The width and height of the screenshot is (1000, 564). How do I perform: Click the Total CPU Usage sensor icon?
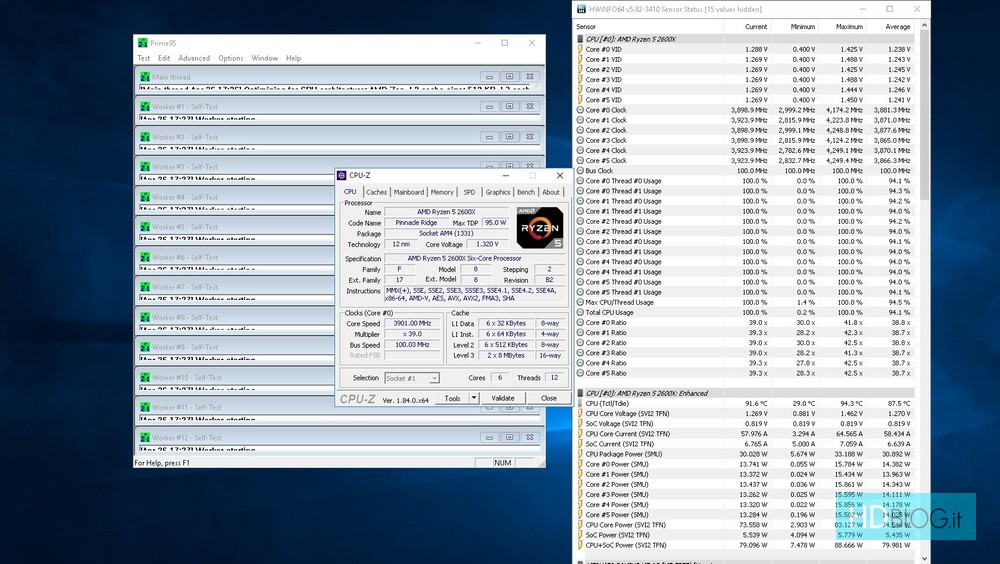(580, 312)
